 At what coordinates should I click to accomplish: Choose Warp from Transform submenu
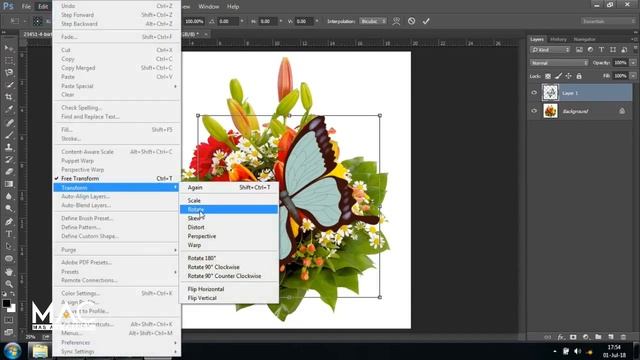click(229, 245)
